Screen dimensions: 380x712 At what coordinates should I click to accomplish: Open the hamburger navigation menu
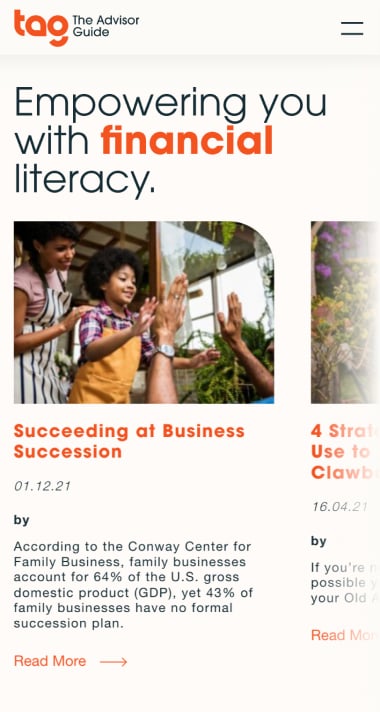[x=352, y=28]
